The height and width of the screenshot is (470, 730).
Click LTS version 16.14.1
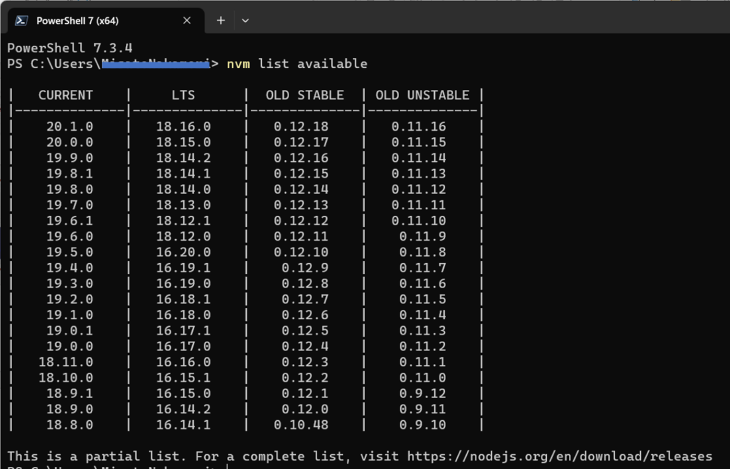tap(183, 425)
